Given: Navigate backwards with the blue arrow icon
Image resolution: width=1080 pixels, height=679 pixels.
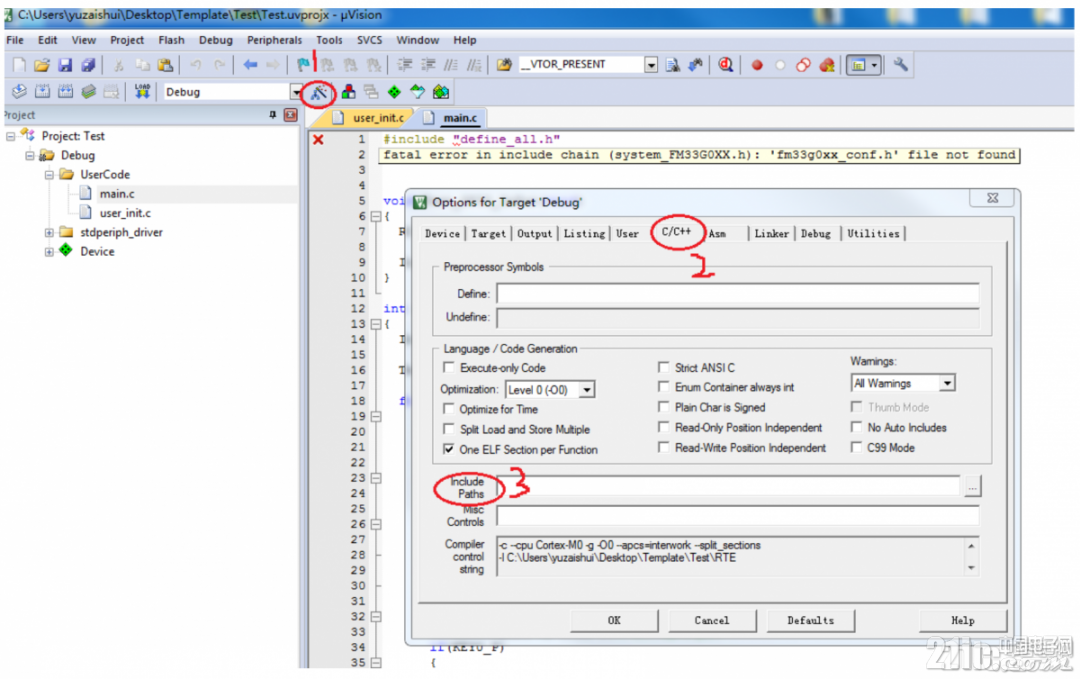Looking at the screenshot, I should (250, 65).
